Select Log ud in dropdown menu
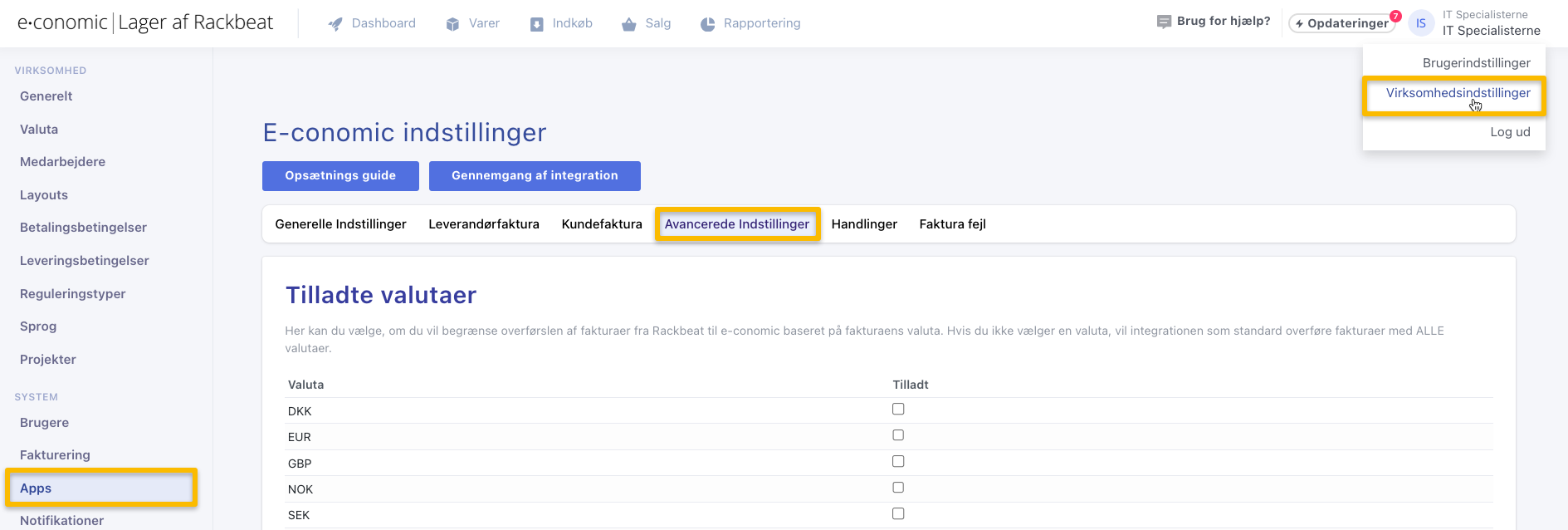This screenshot has height=530, width=1568. 1510,132
